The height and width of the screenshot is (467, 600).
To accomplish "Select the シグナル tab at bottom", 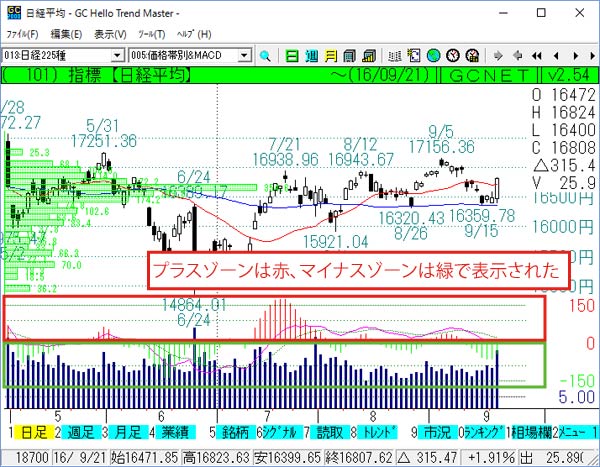I will tap(282, 433).
